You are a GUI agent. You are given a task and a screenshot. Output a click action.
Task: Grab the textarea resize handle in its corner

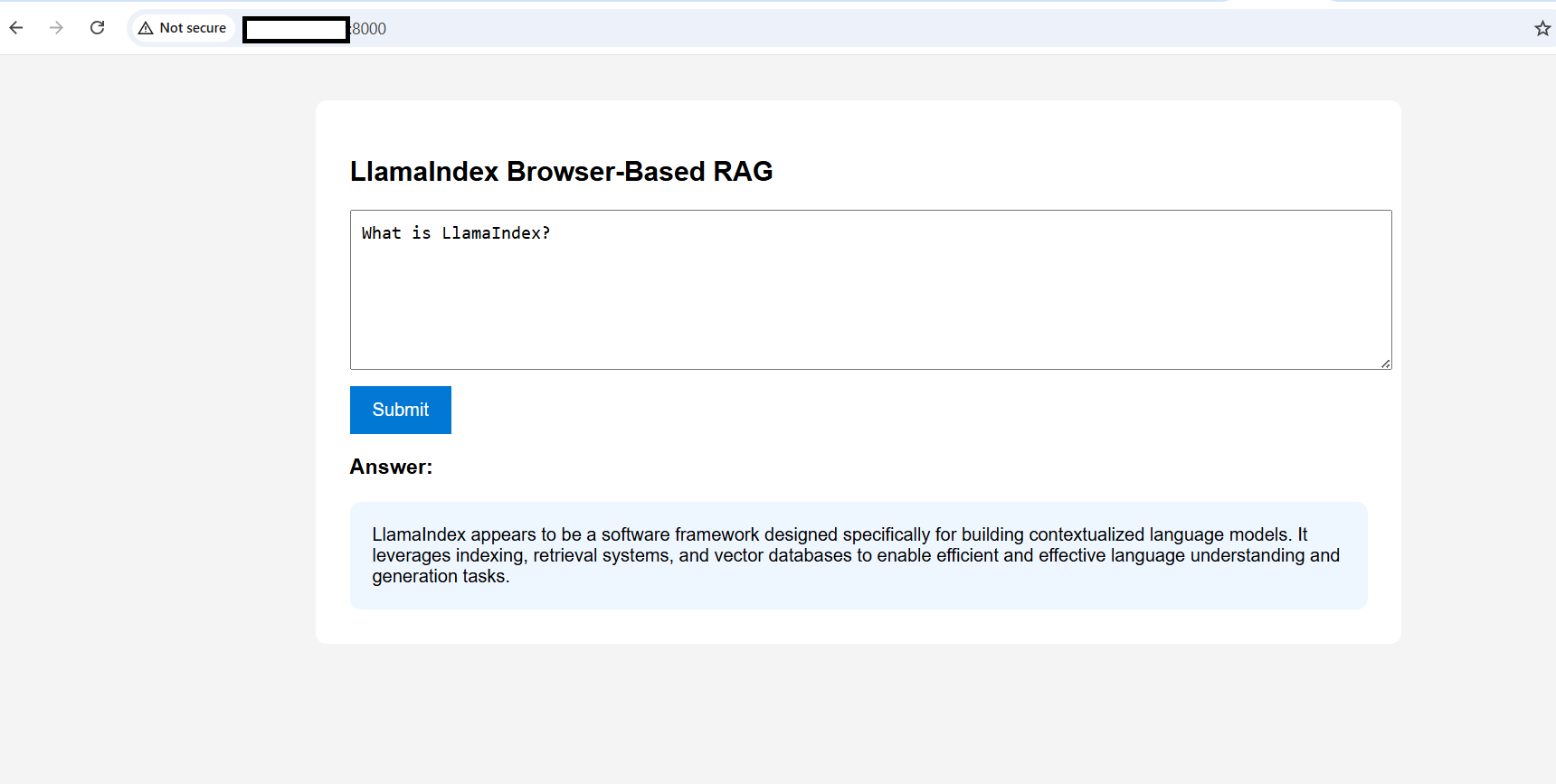[x=1385, y=363]
